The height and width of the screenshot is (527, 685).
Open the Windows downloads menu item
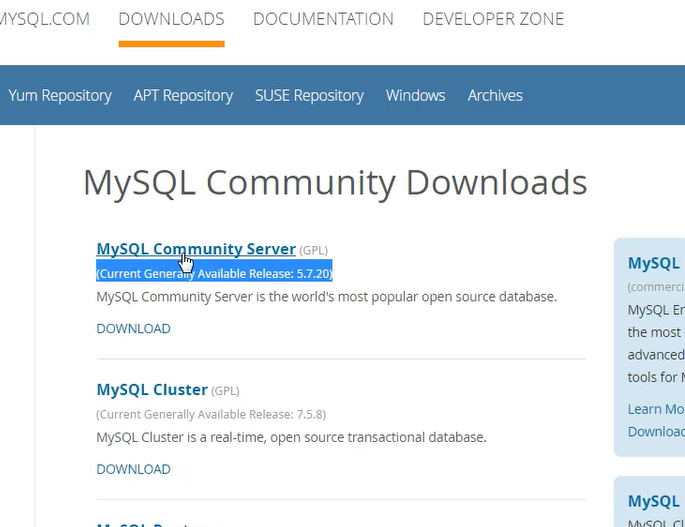click(415, 95)
